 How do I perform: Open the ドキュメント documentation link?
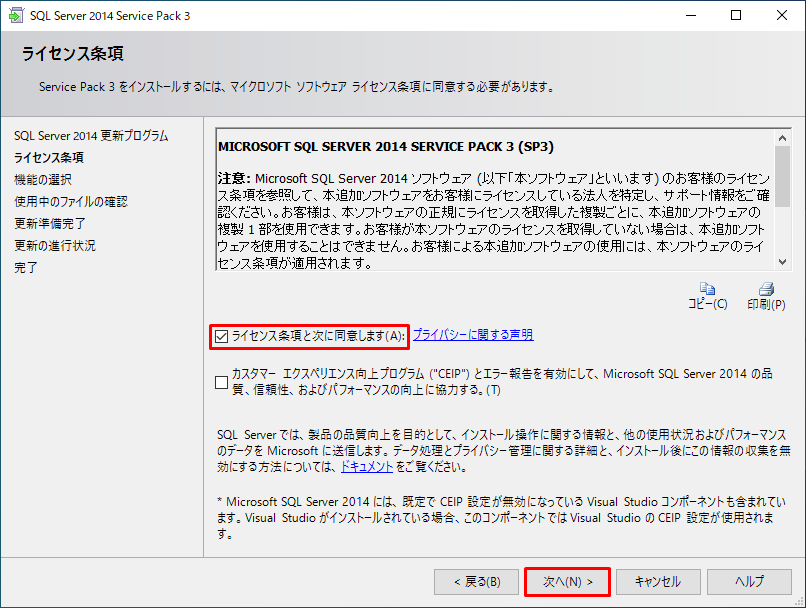point(367,467)
